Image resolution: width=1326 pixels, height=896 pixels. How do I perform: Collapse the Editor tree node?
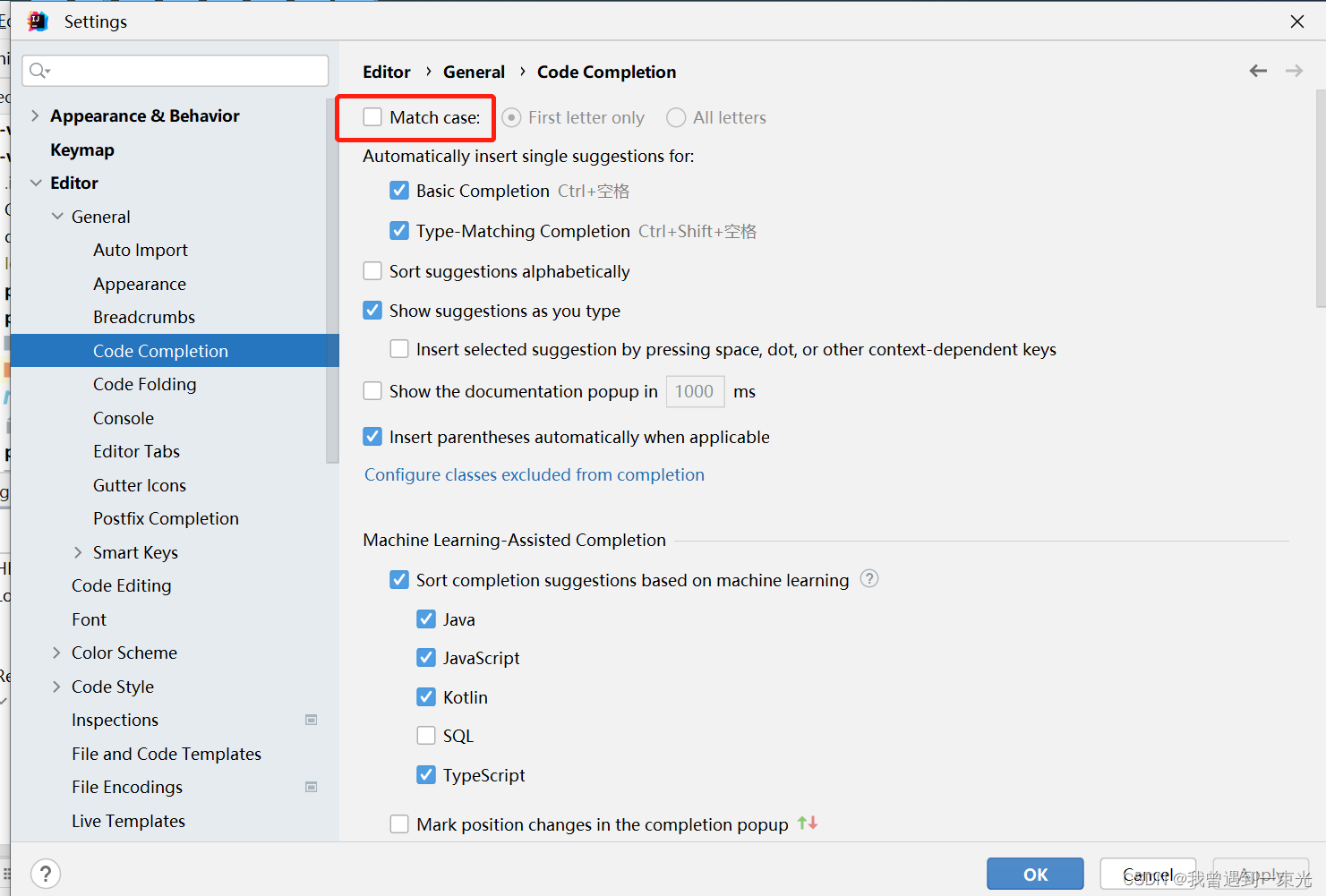tap(36, 183)
